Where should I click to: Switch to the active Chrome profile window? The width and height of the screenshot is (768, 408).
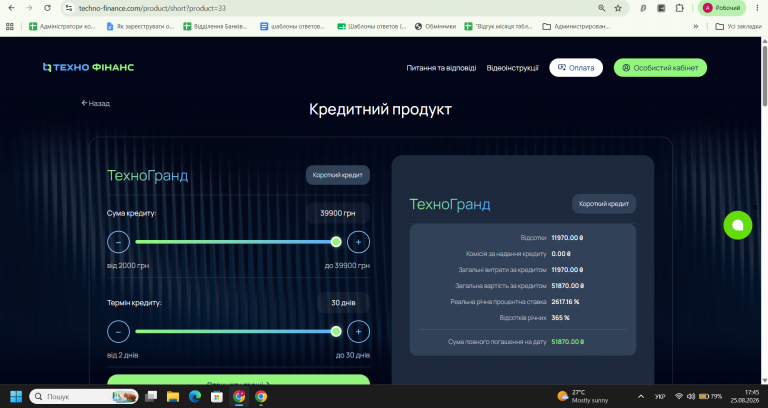[x=239, y=396]
